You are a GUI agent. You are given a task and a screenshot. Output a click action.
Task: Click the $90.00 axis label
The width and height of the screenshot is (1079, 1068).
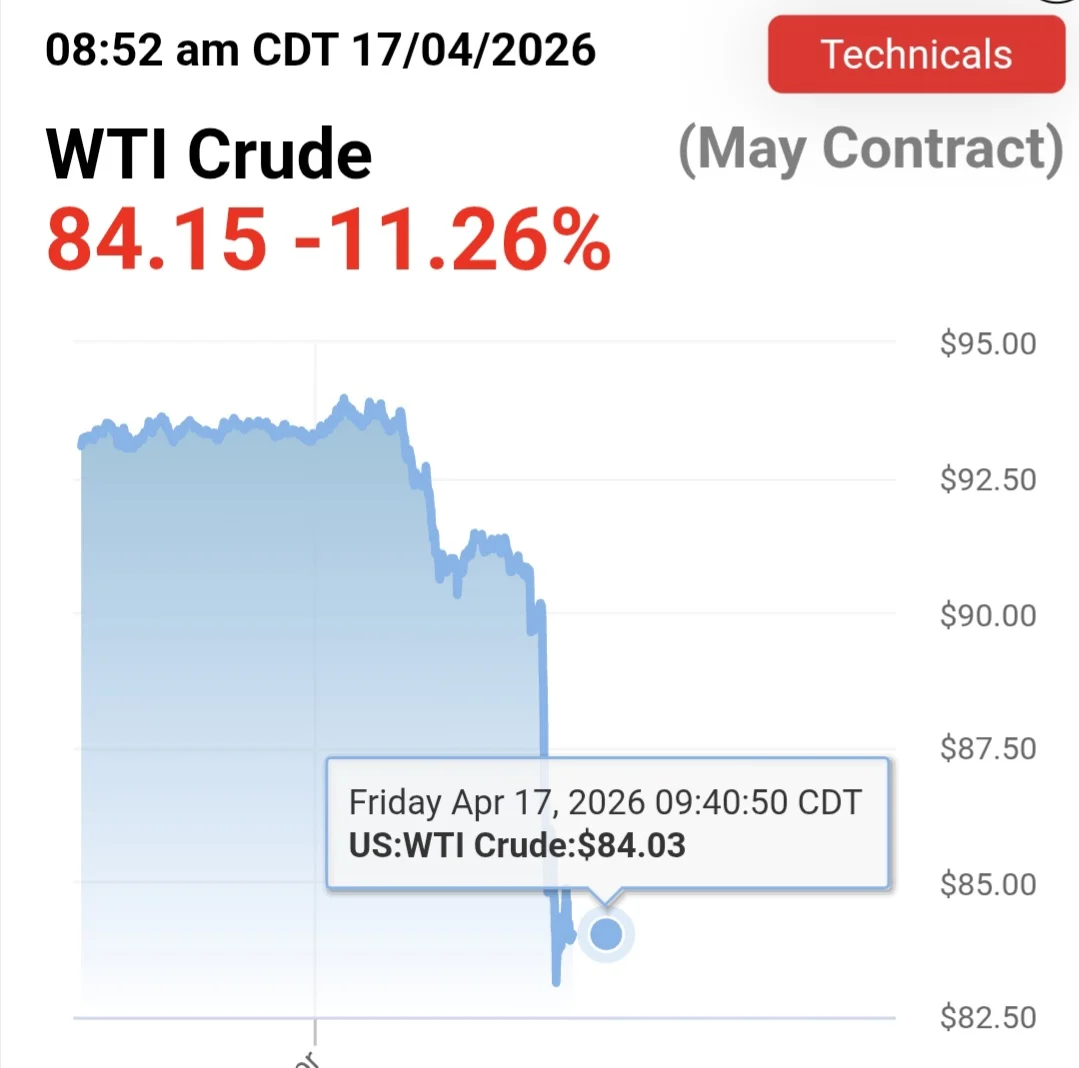(x=988, y=615)
